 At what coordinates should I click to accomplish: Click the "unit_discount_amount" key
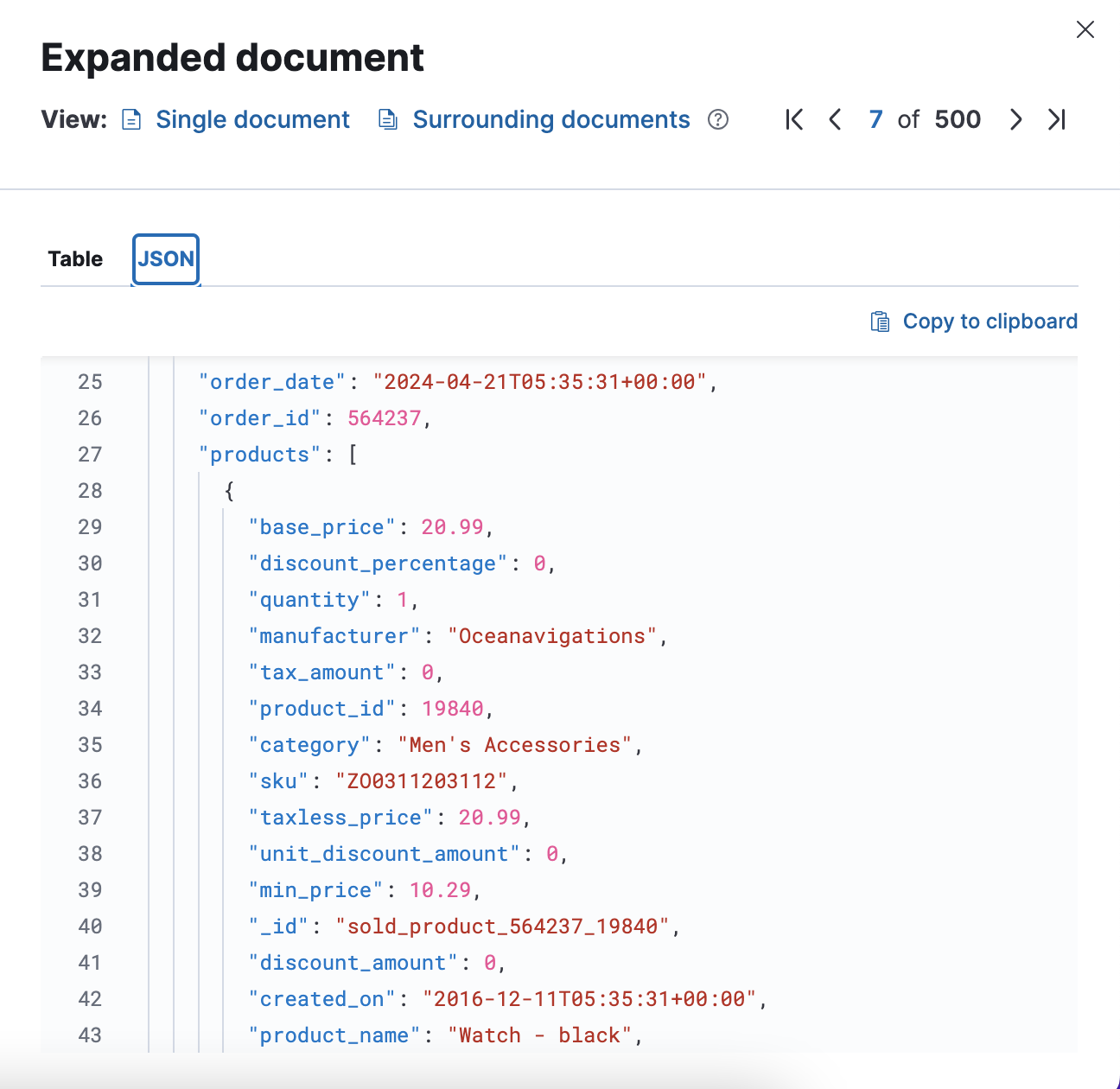point(385,854)
